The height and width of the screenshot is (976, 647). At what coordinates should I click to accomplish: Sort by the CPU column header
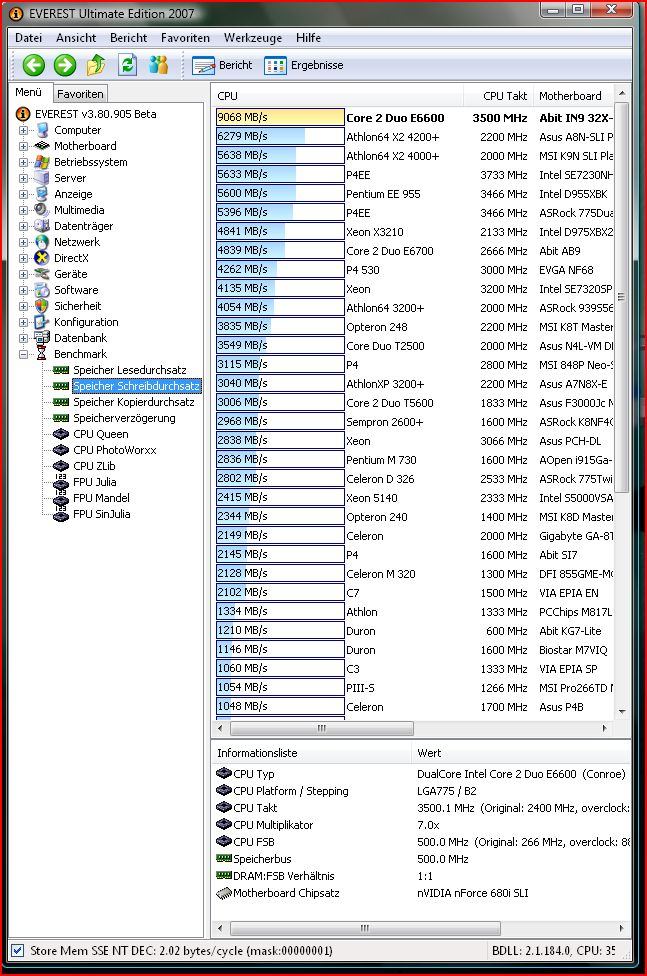pyautogui.click(x=338, y=96)
